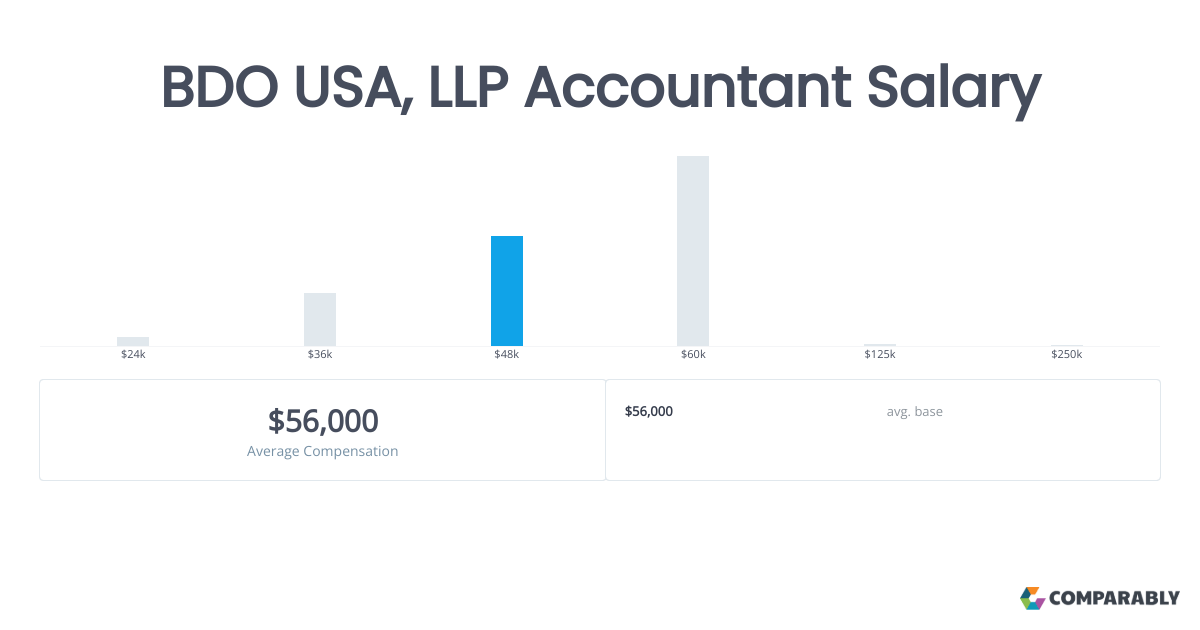1200x630 pixels.
Task: Click the bold $56,000 base value
Action: 649,411
